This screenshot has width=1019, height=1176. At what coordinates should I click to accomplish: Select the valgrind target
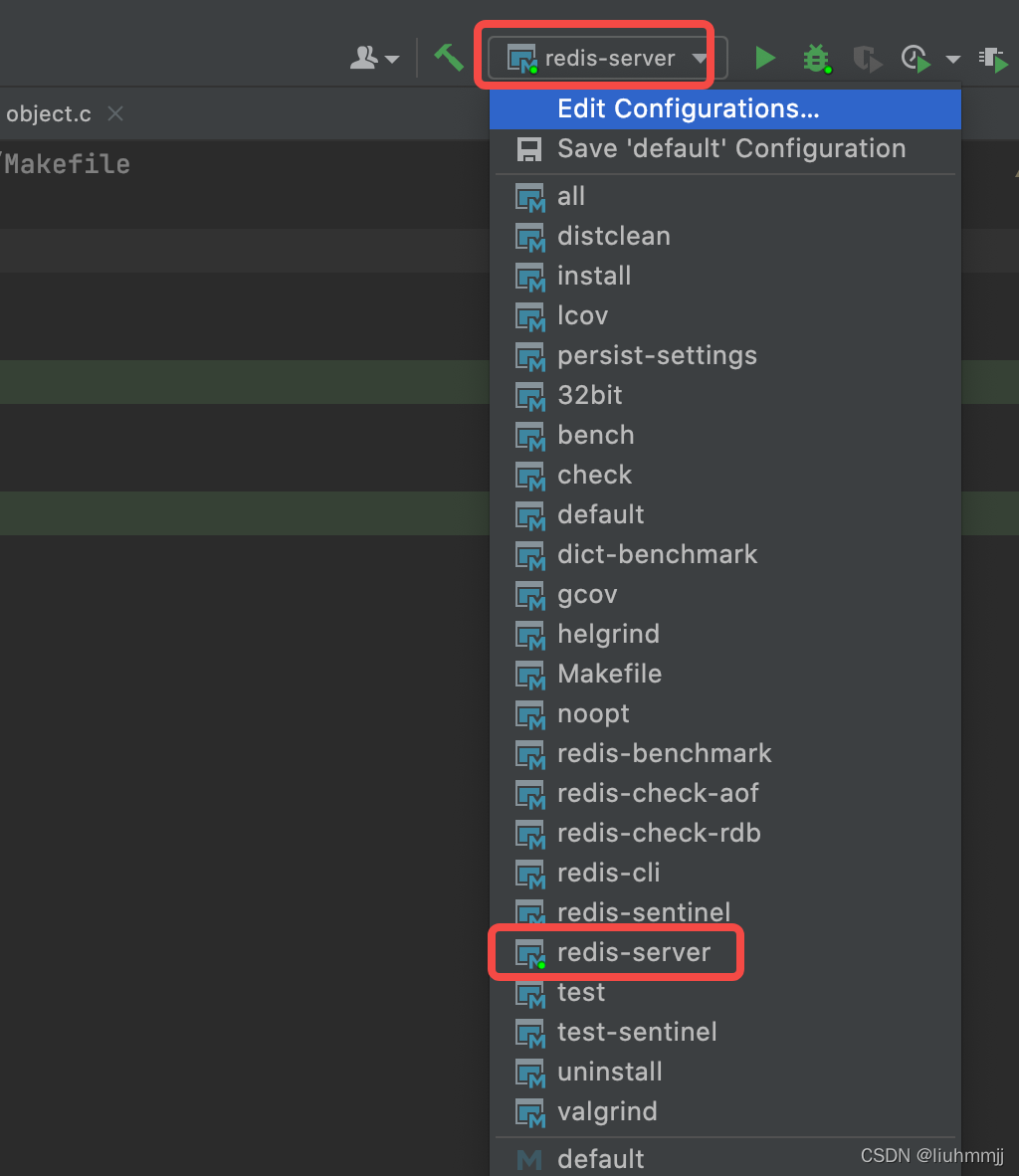pyautogui.click(x=607, y=1111)
